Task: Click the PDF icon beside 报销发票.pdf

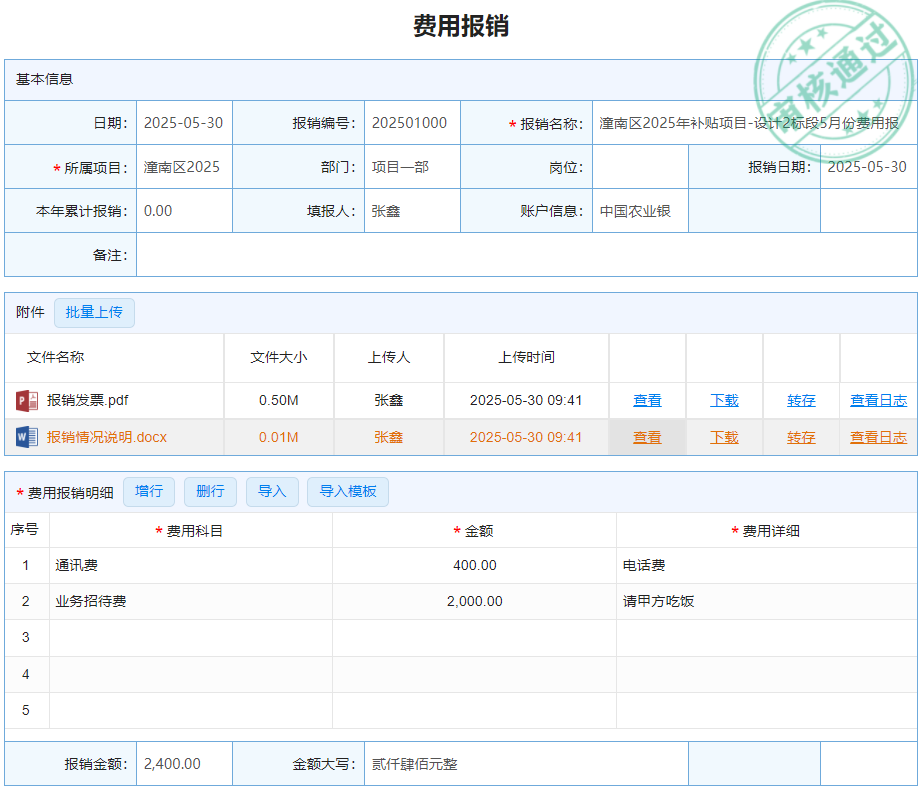Action: coord(27,401)
